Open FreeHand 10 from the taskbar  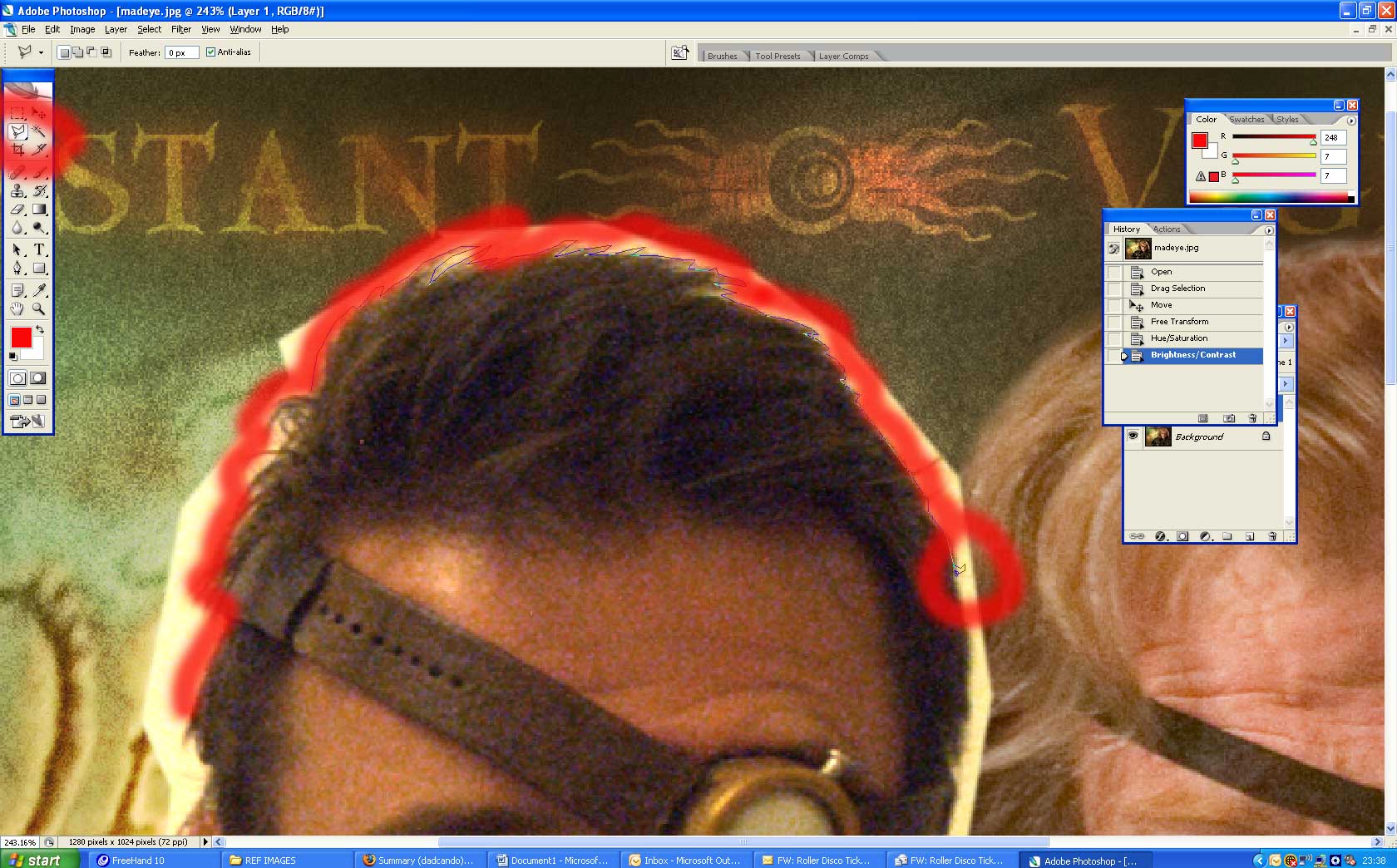(x=155, y=860)
